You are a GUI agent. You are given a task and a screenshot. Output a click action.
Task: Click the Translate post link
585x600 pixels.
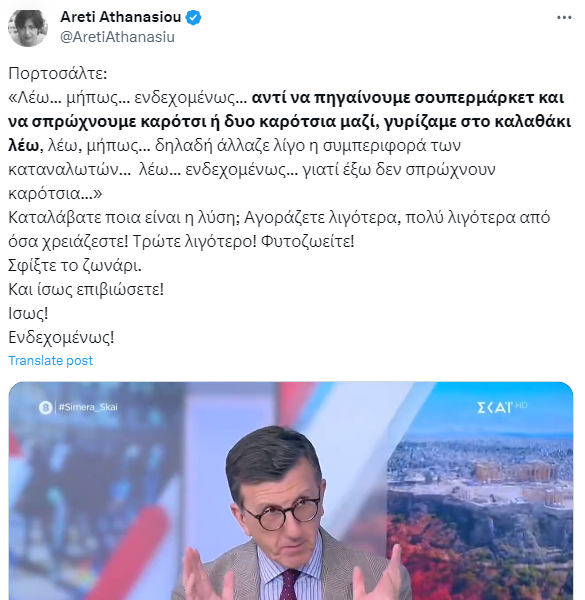(x=51, y=360)
